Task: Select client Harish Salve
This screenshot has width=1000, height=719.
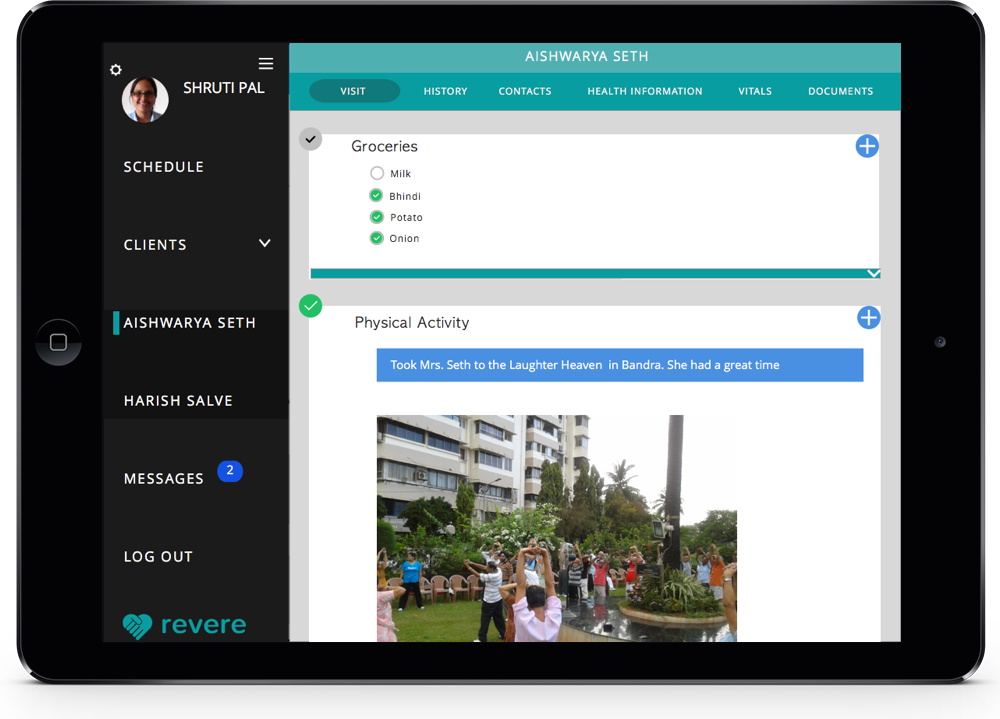Action: [178, 401]
